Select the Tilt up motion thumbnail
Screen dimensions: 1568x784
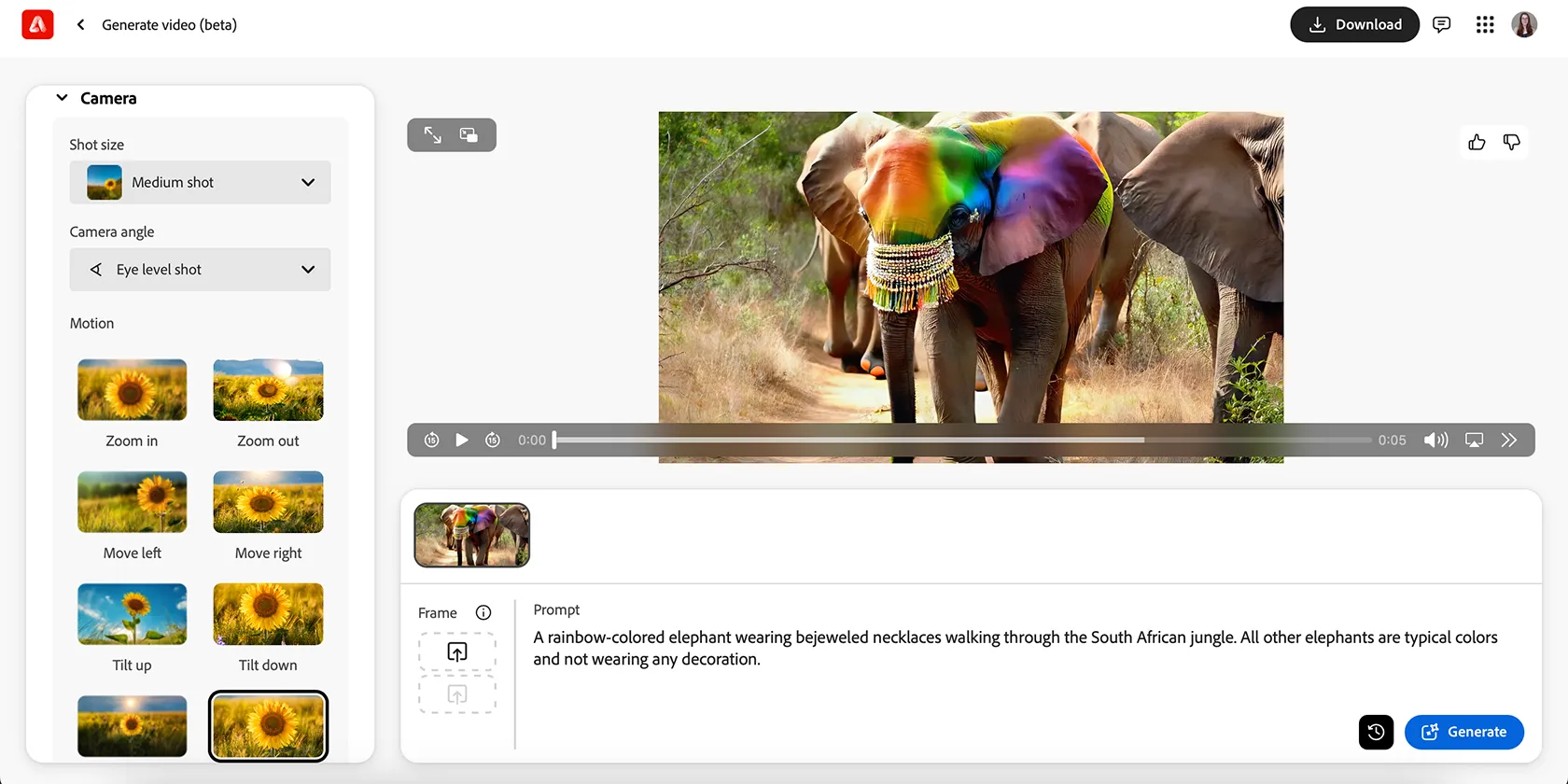(x=132, y=614)
